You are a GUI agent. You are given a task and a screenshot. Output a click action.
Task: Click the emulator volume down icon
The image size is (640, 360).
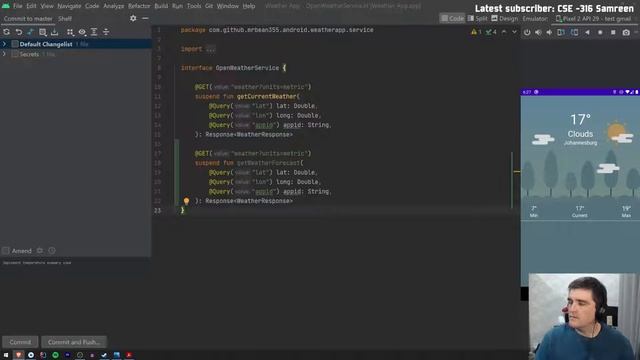pyautogui.click(x=549, y=32)
